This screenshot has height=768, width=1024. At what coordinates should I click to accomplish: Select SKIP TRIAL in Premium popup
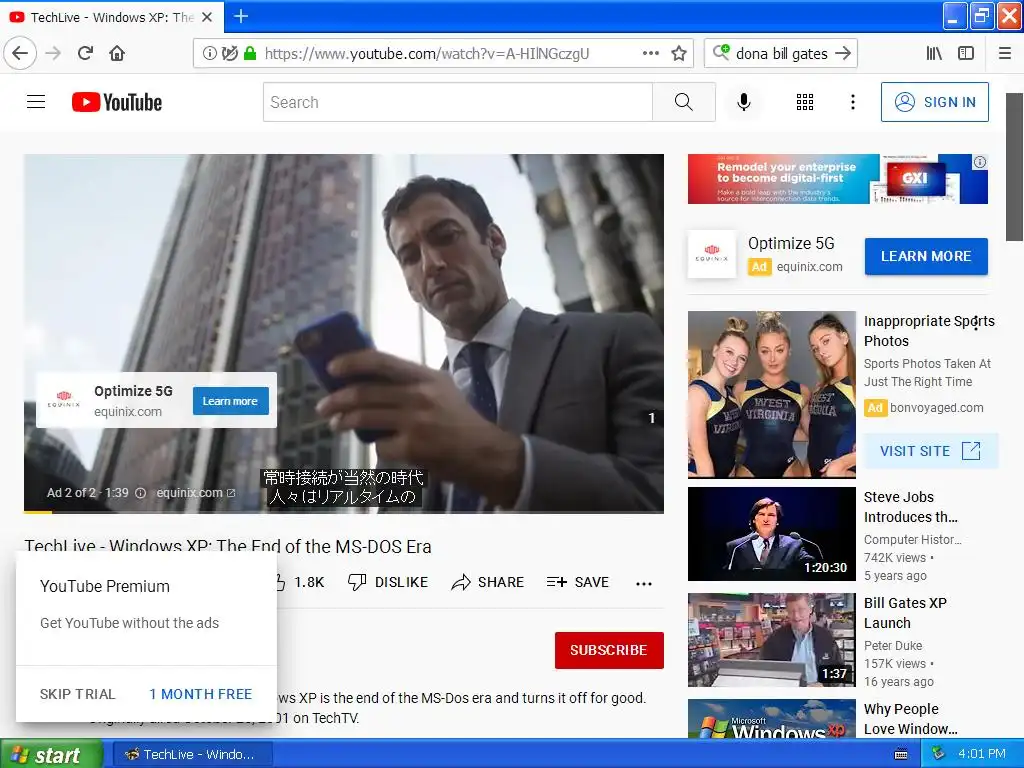click(x=77, y=694)
